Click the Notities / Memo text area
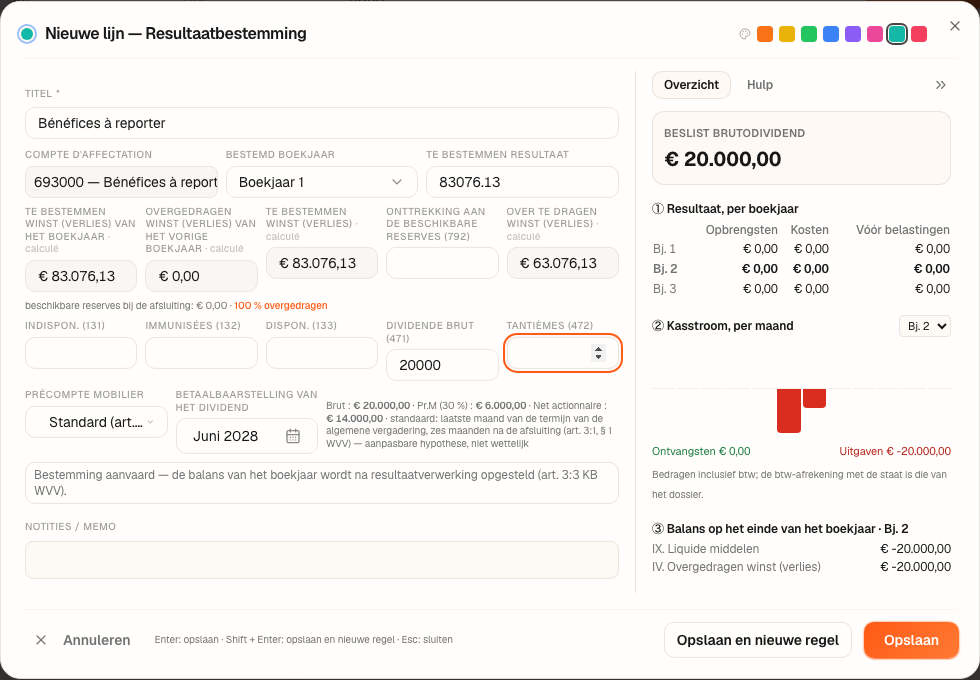Image resolution: width=980 pixels, height=680 pixels. click(x=321, y=560)
